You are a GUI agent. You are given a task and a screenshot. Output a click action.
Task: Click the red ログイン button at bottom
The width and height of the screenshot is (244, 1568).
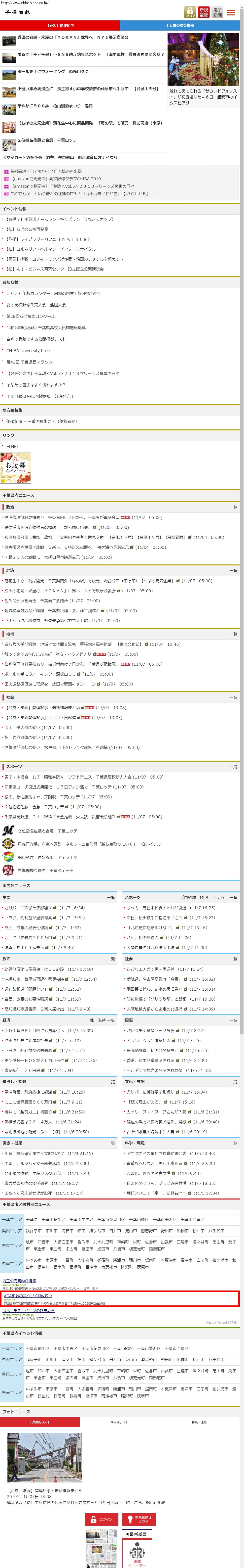pyautogui.click(x=101, y=1519)
